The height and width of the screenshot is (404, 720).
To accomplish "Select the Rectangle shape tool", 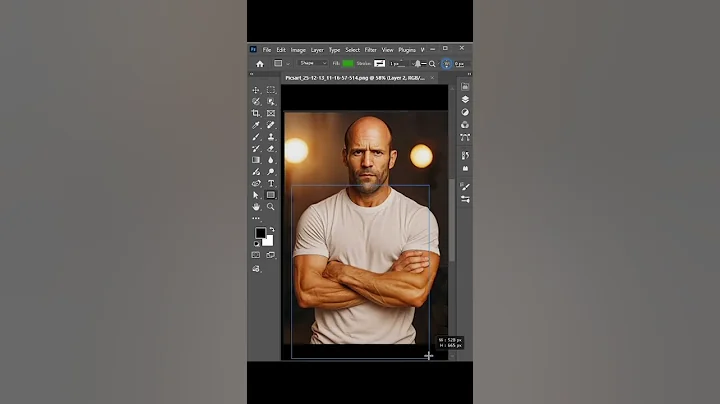I will [271, 195].
